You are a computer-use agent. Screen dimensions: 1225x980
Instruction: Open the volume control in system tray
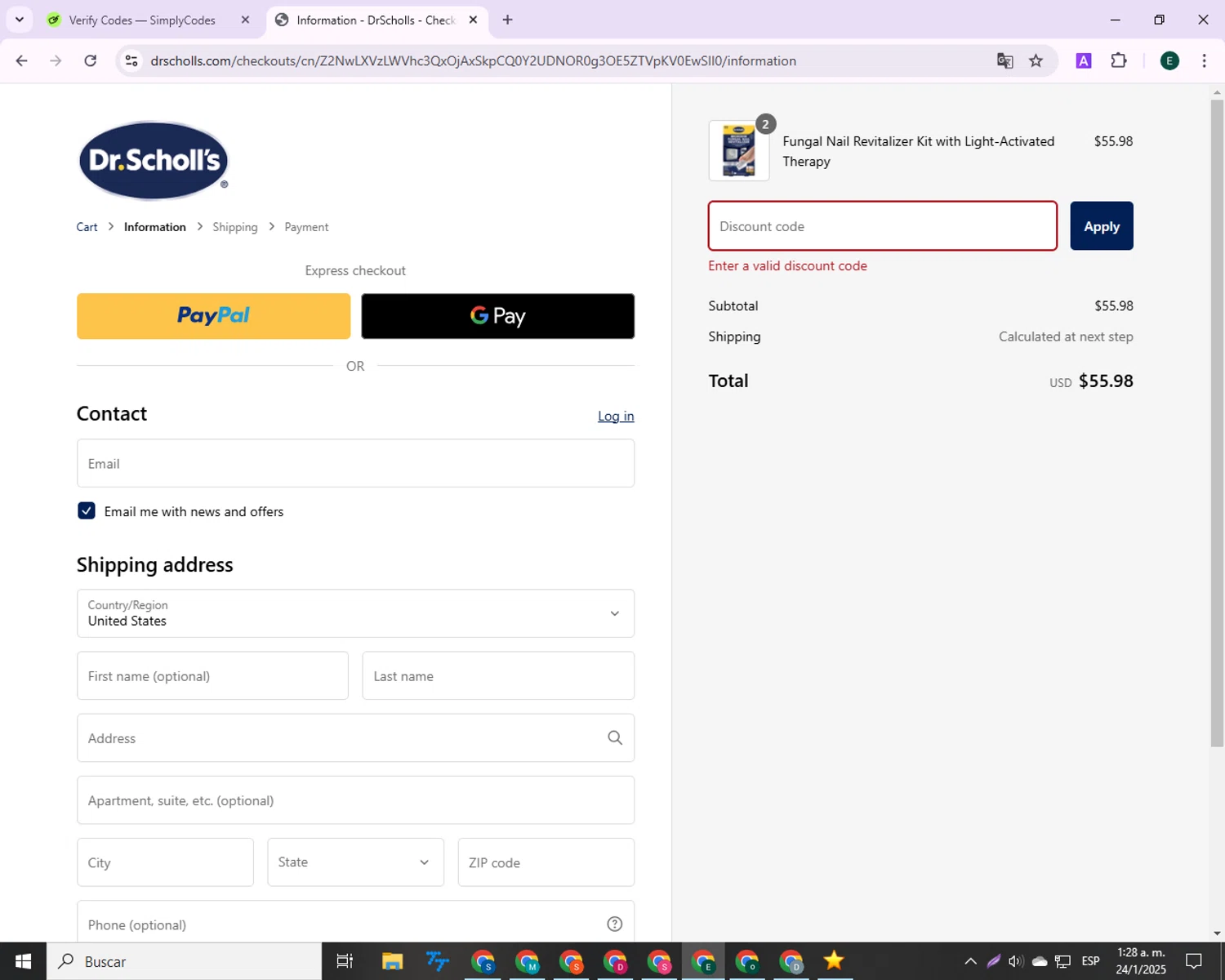point(1016,961)
